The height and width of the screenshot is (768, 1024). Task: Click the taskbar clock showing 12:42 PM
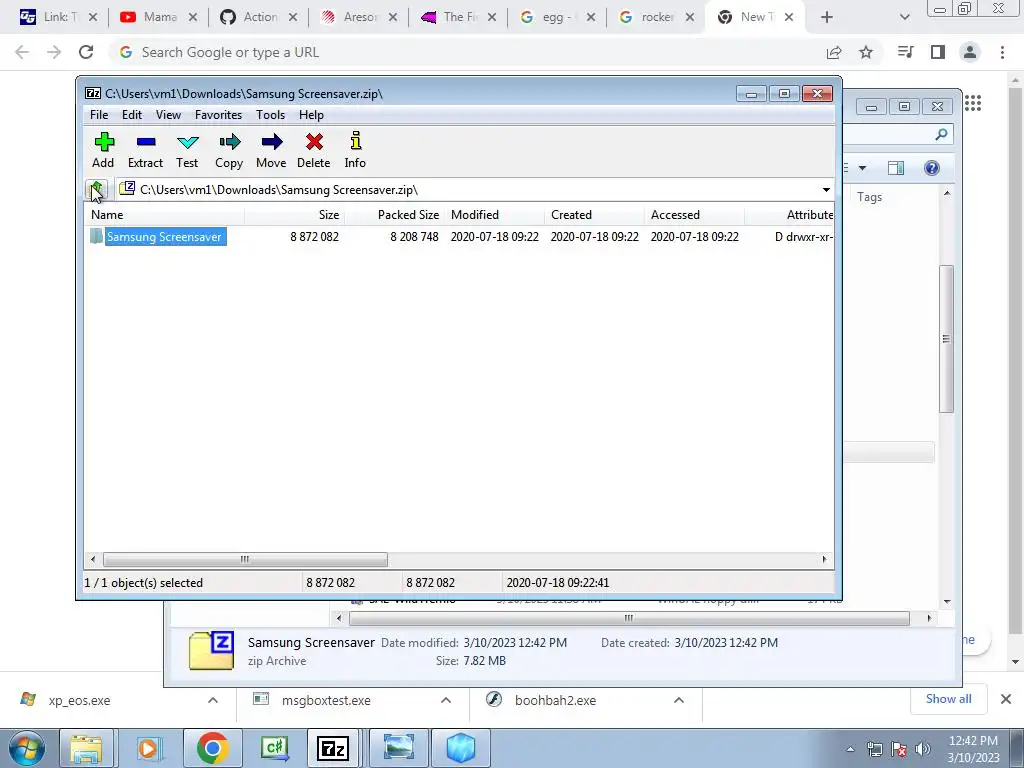(x=973, y=749)
